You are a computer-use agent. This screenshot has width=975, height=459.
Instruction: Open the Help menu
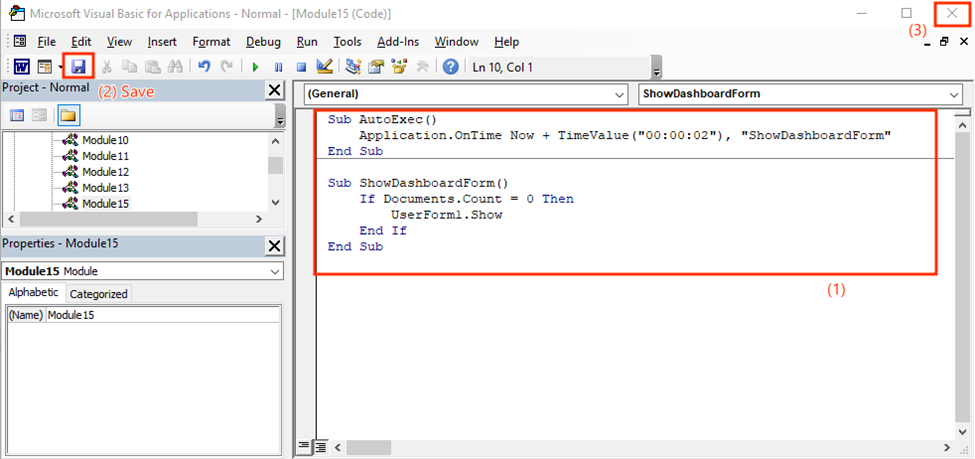tap(507, 42)
